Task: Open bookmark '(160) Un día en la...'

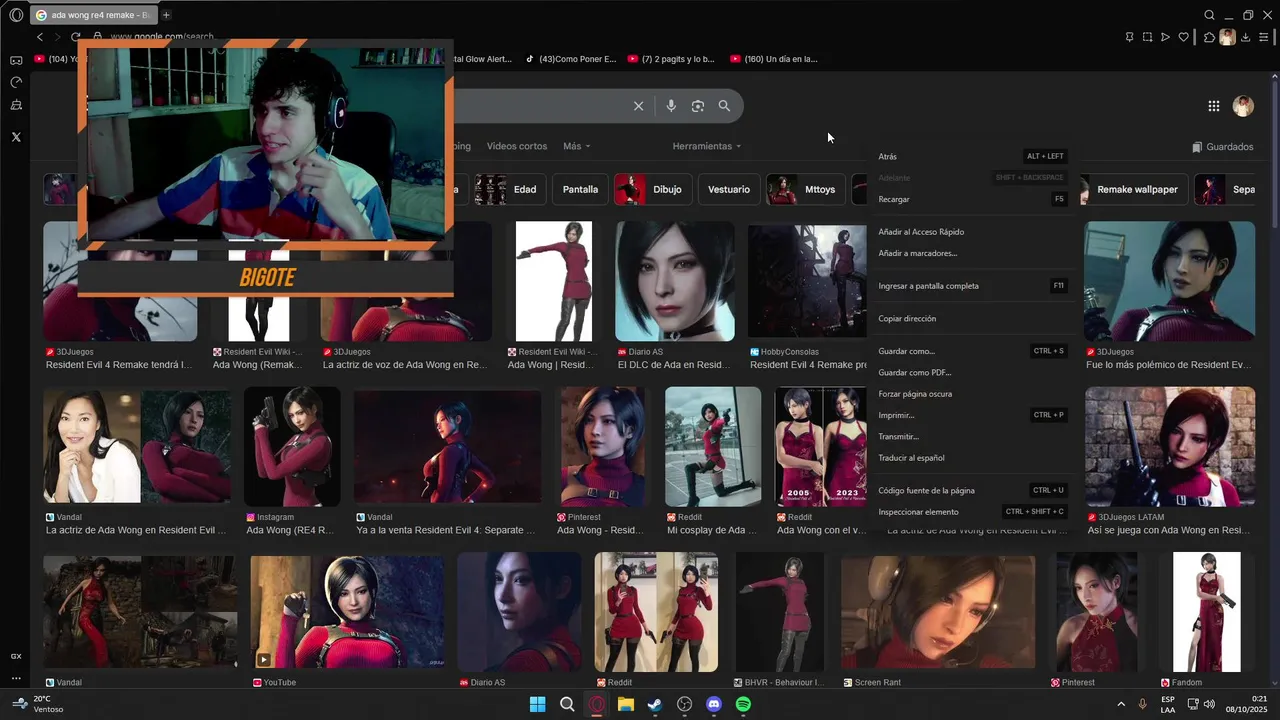Action: [774, 59]
